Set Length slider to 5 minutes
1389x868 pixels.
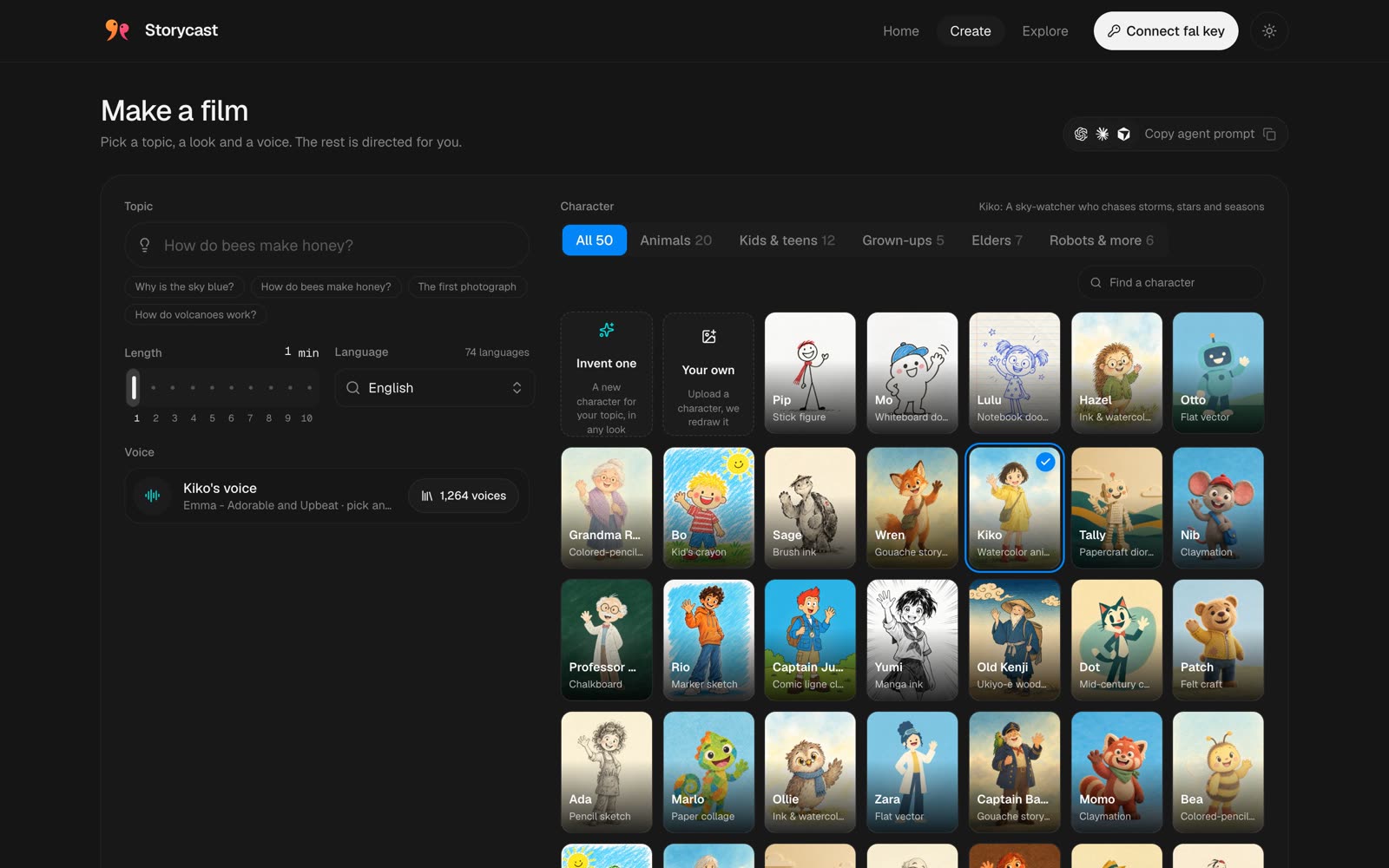(212, 388)
